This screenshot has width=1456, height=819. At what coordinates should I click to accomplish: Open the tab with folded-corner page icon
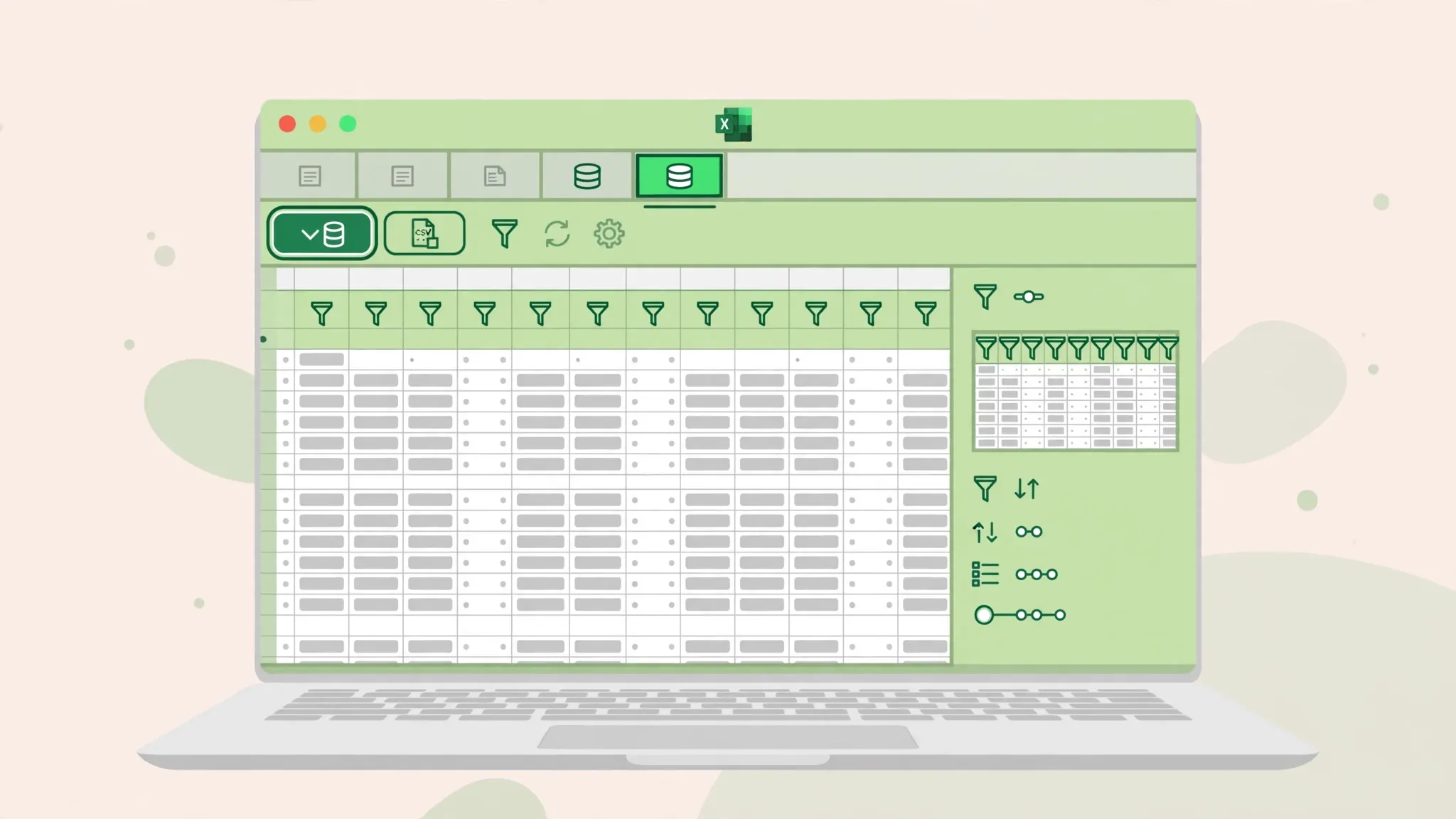(x=495, y=176)
